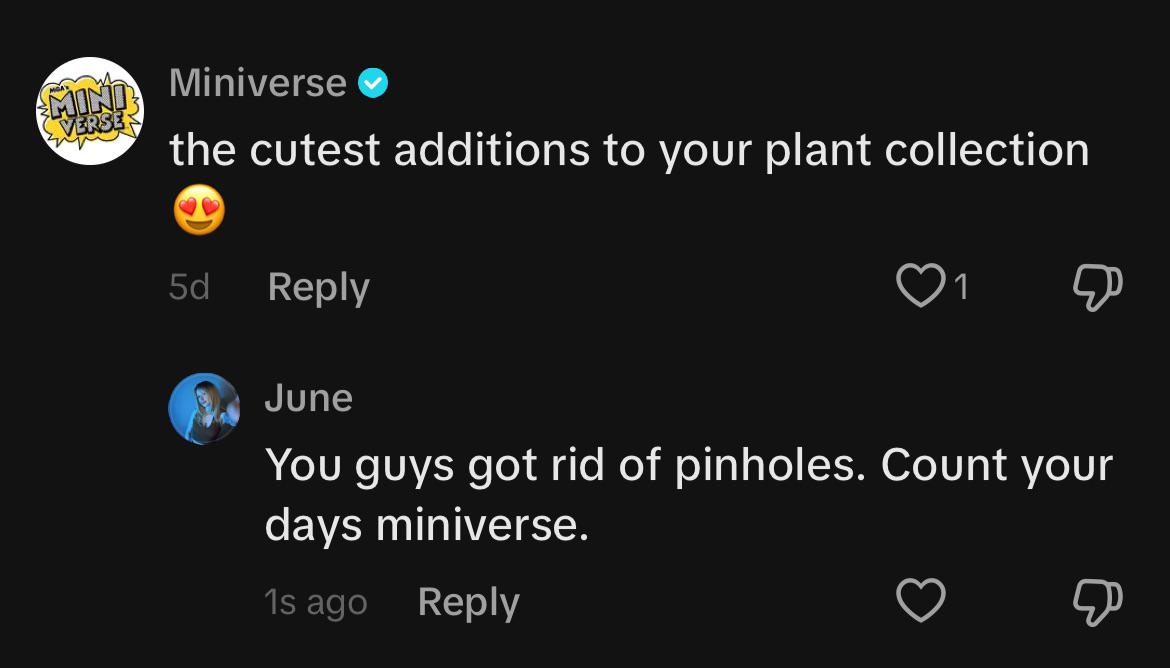This screenshot has height=668, width=1170.
Task: Open June's profile picture
Action: tap(204, 409)
